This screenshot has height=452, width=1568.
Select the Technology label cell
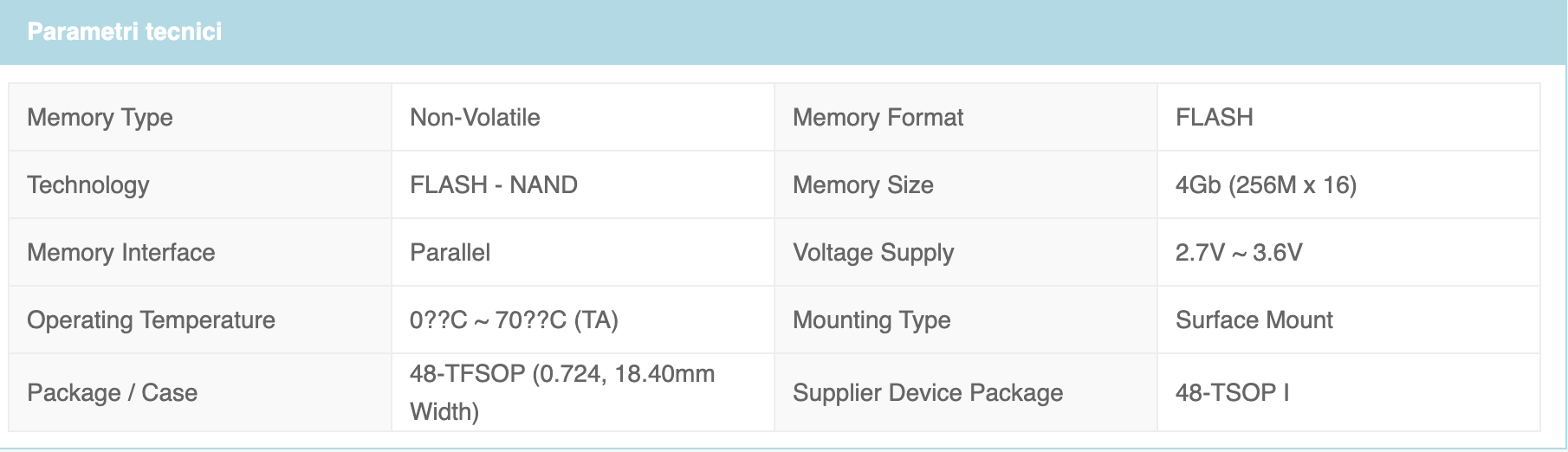(200, 184)
